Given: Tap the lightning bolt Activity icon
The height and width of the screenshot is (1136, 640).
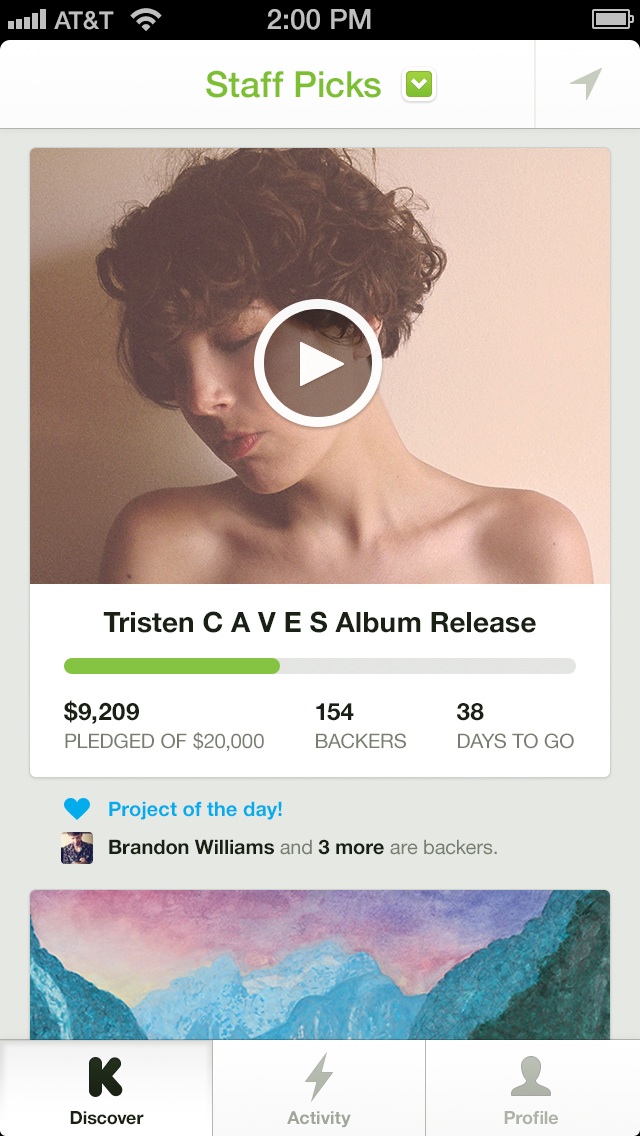Looking at the screenshot, I should click(x=319, y=1077).
